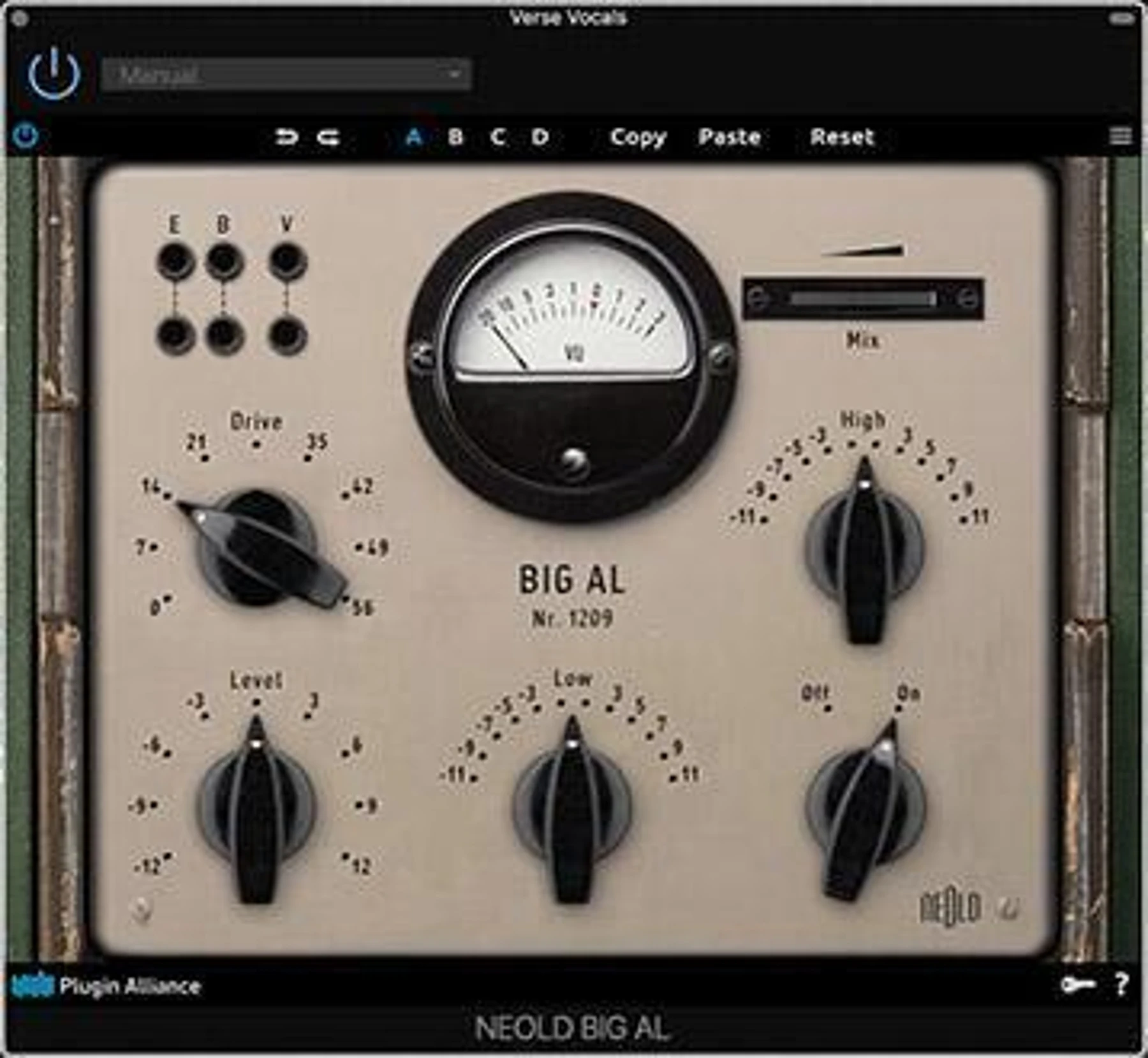Screen dimensions: 1148x1058
Task: Click the 0 mark on the Drive scale
Action: pos(156,608)
